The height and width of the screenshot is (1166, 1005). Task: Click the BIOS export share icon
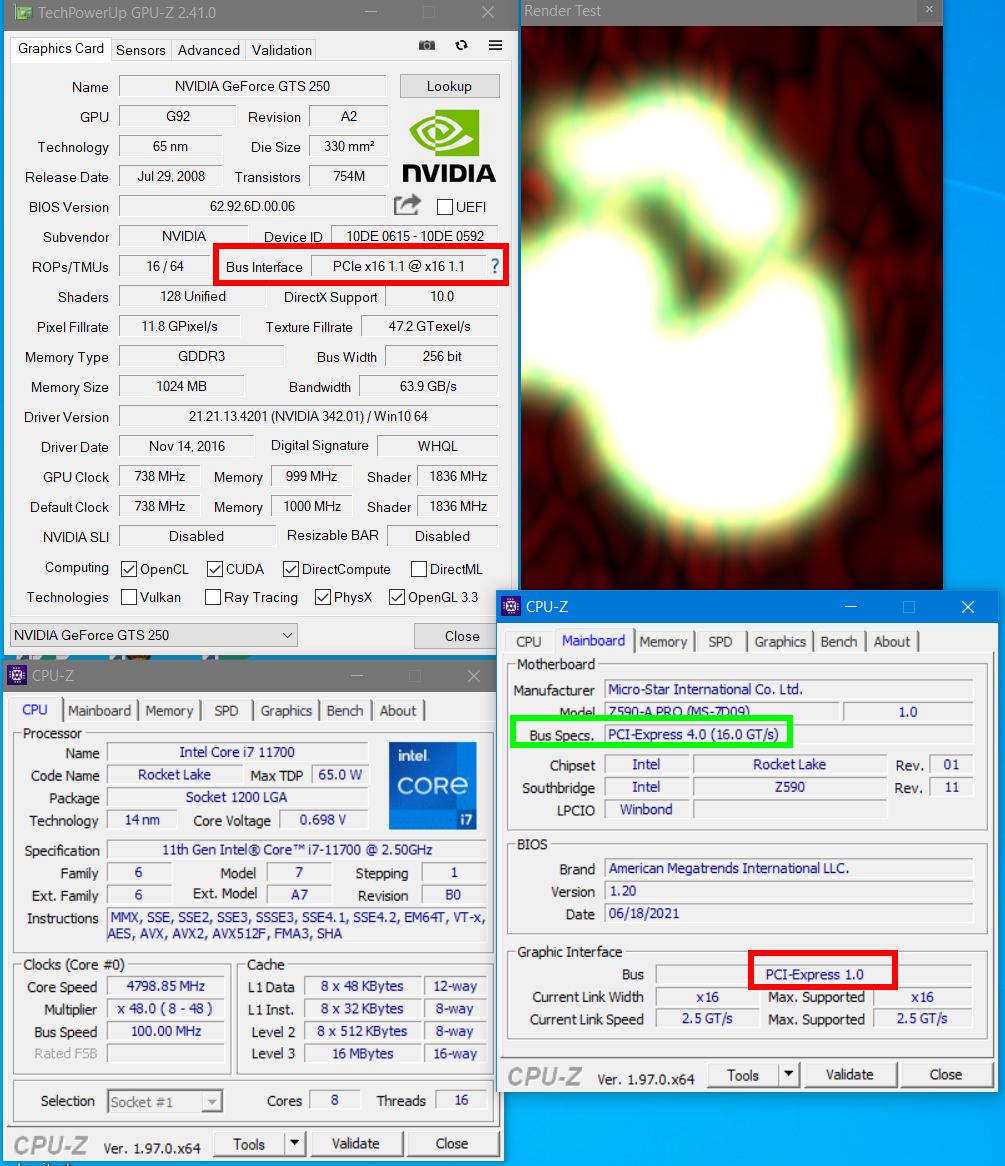click(407, 204)
